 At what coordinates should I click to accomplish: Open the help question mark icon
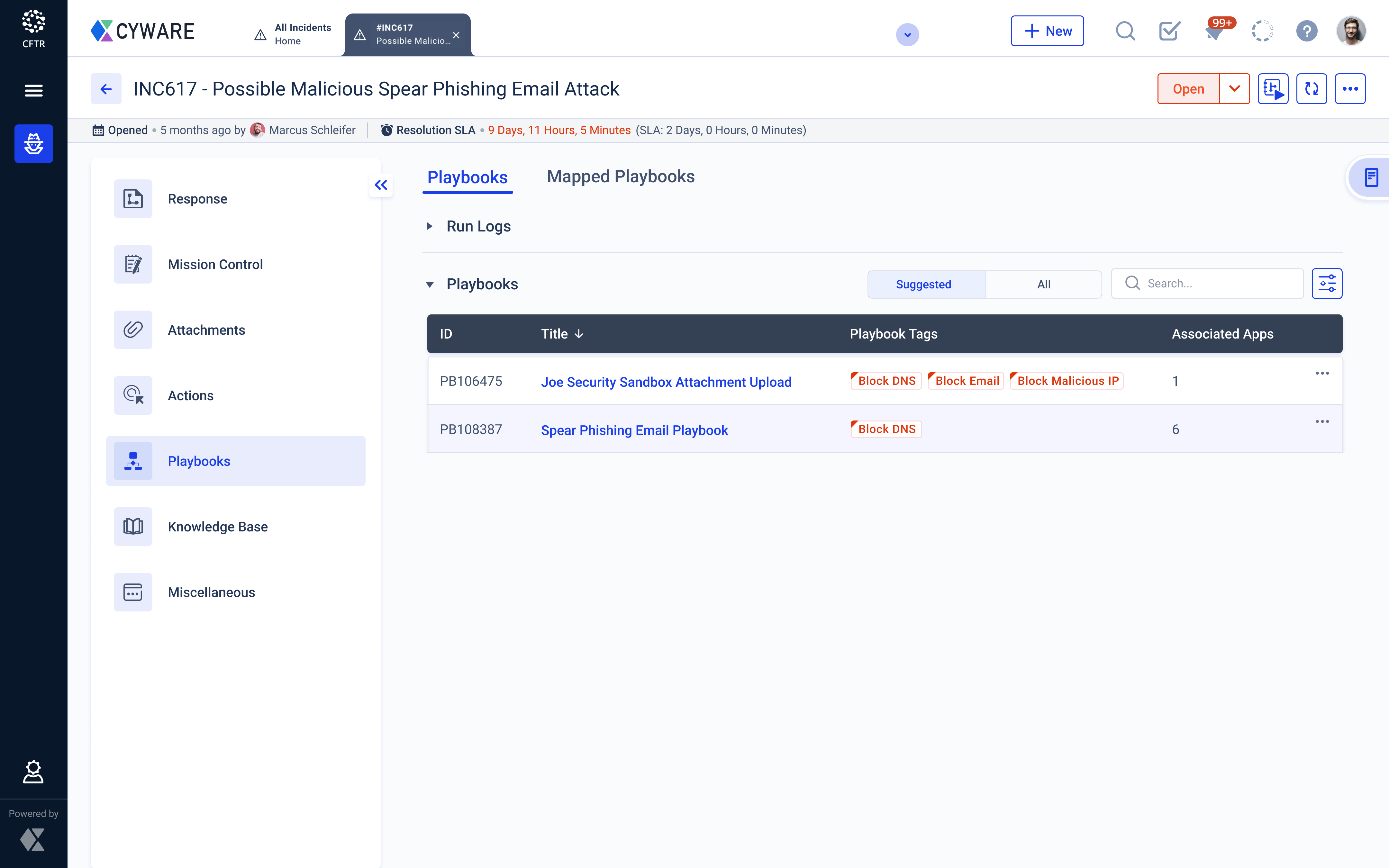(x=1306, y=31)
